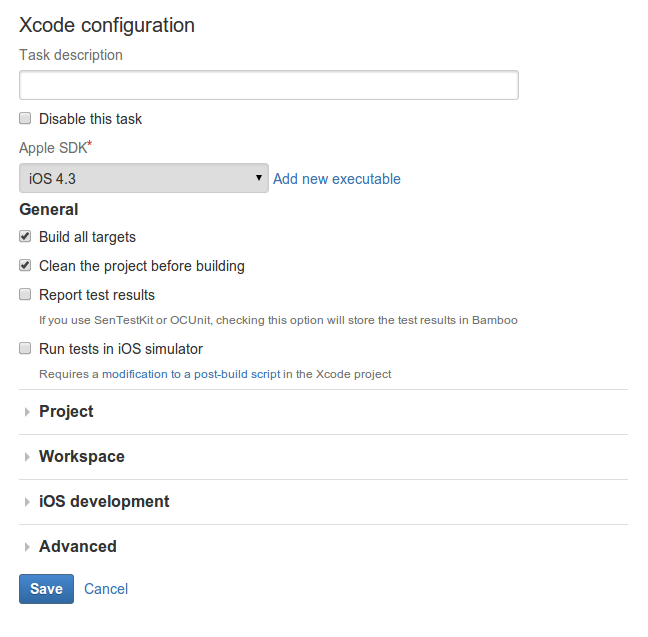Click the Workspace section disclosure triangle
The width and height of the screenshot is (648, 637).
tap(27, 457)
